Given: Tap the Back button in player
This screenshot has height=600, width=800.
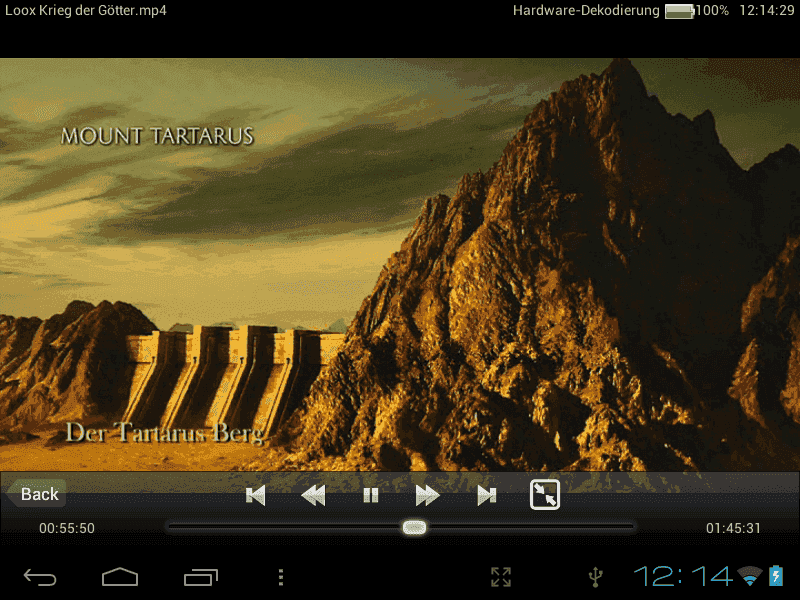Looking at the screenshot, I should click(37, 494).
